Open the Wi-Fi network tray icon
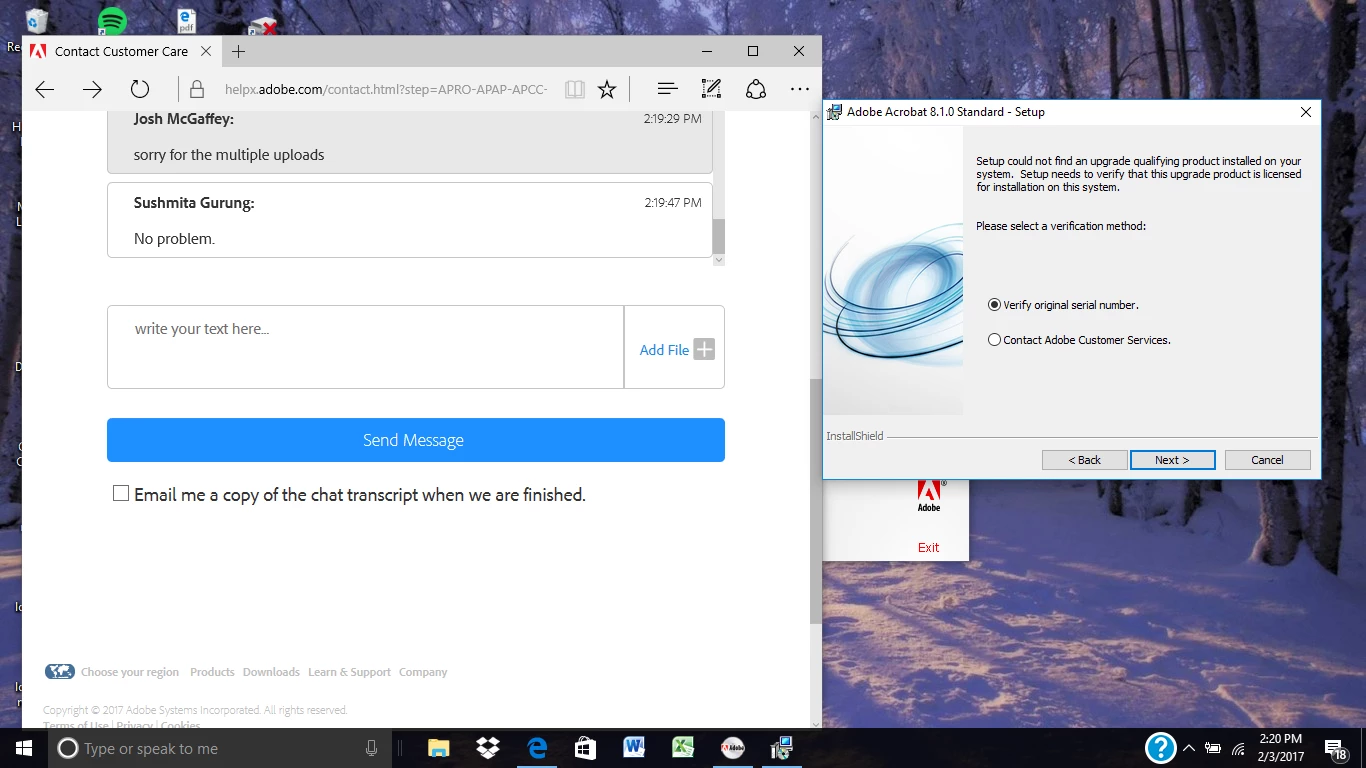1366x768 pixels. tap(1238, 748)
